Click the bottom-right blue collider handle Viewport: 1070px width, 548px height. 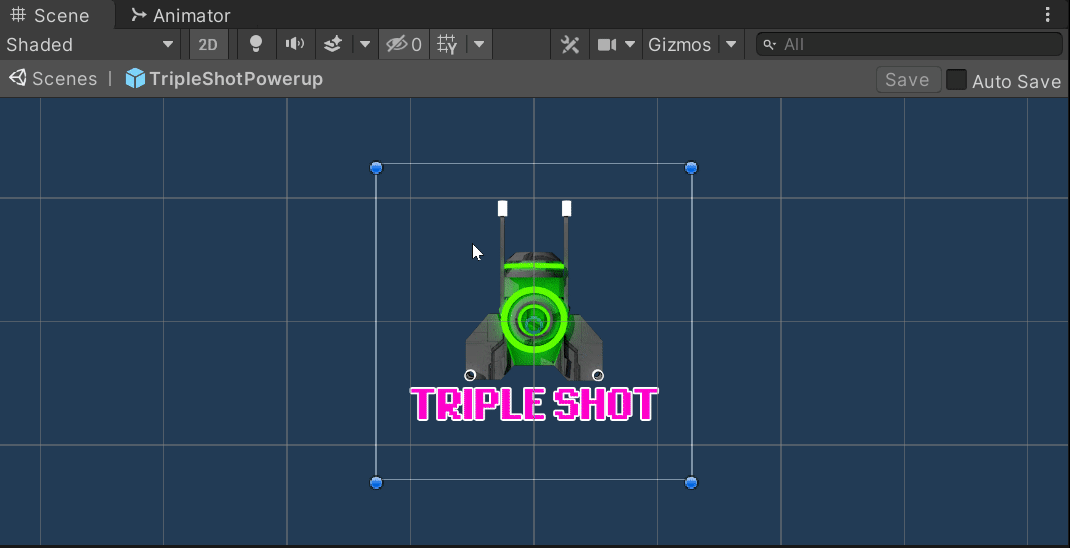[x=691, y=482]
